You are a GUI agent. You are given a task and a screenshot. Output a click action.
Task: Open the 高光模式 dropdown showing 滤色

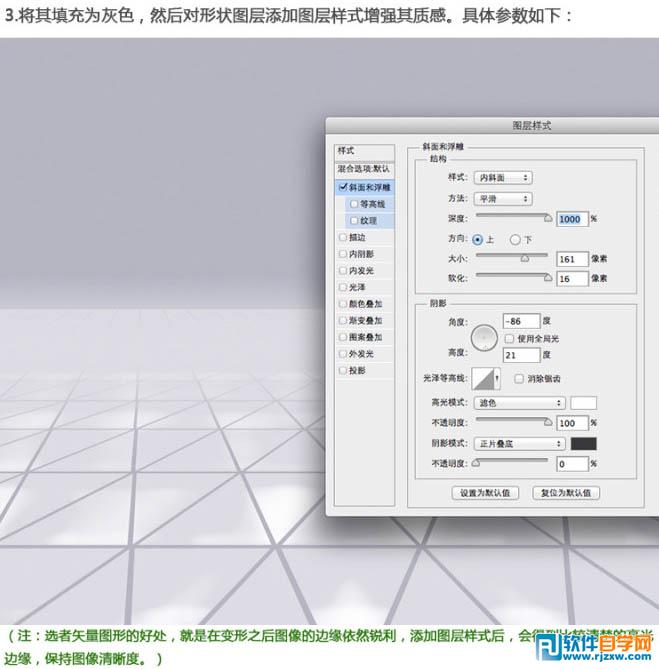pyautogui.click(x=520, y=403)
